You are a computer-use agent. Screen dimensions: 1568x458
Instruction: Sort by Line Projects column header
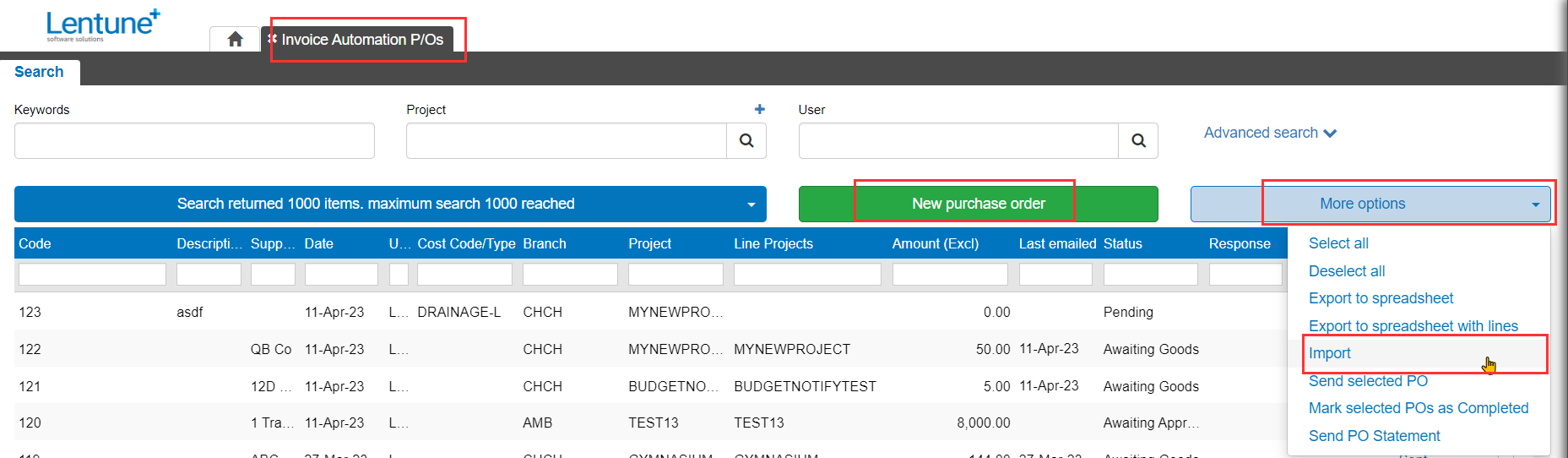(x=773, y=243)
